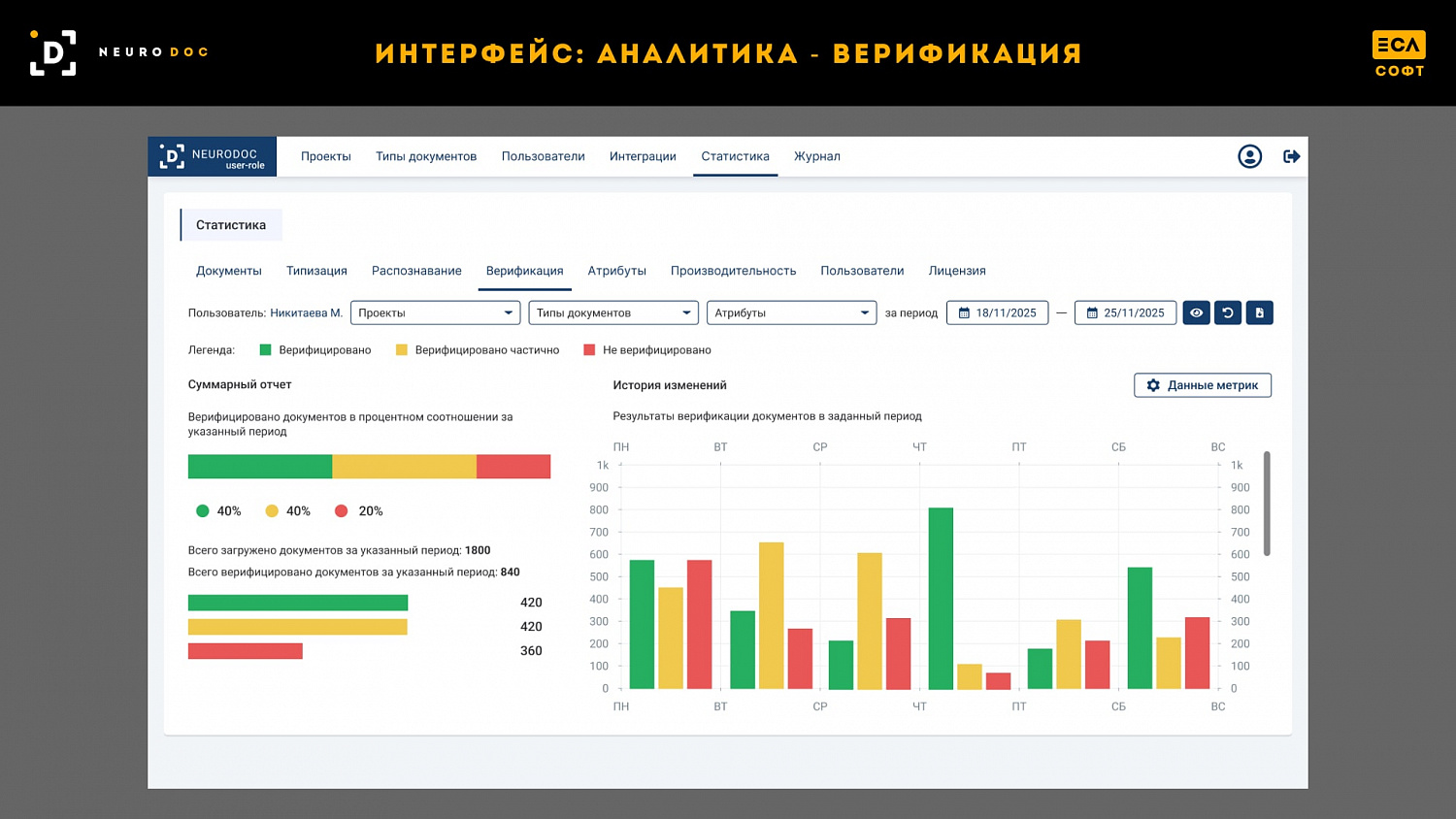This screenshot has width=1456, height=819.
Task: Click the red Не верифицировано legend swatch
Action: [589, 350]
